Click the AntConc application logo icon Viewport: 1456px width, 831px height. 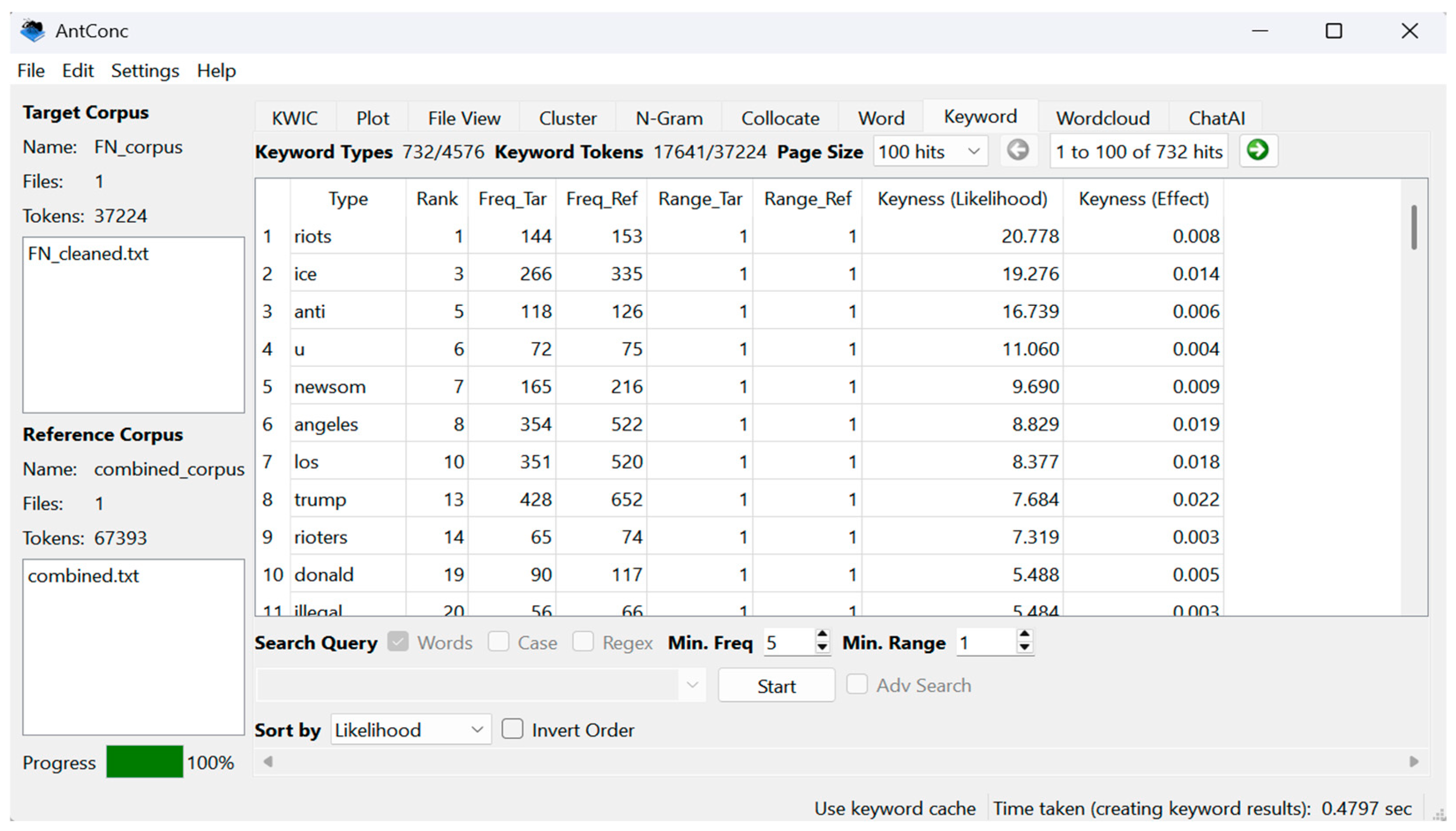click(x=33, y=30)
